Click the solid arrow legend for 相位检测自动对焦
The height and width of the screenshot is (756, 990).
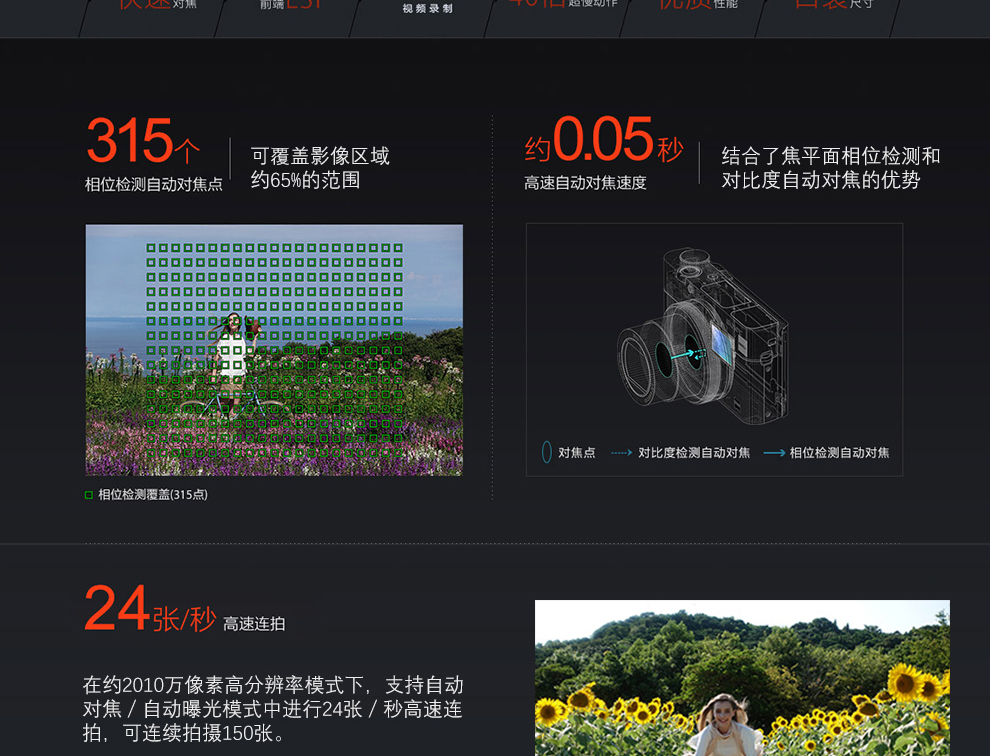click(774, 453)
